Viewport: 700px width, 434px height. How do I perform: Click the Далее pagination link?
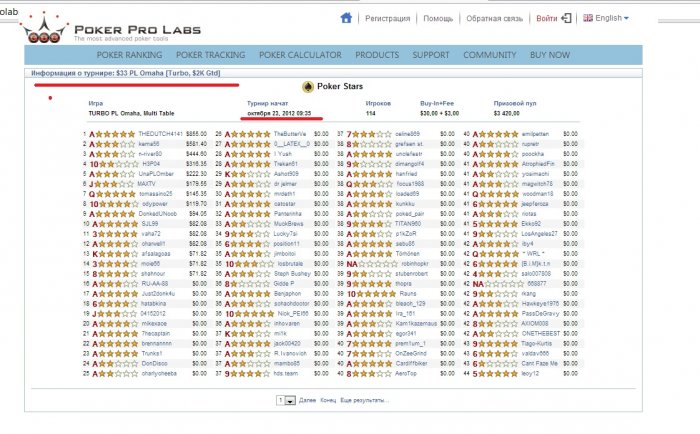[x=307, y=401]
